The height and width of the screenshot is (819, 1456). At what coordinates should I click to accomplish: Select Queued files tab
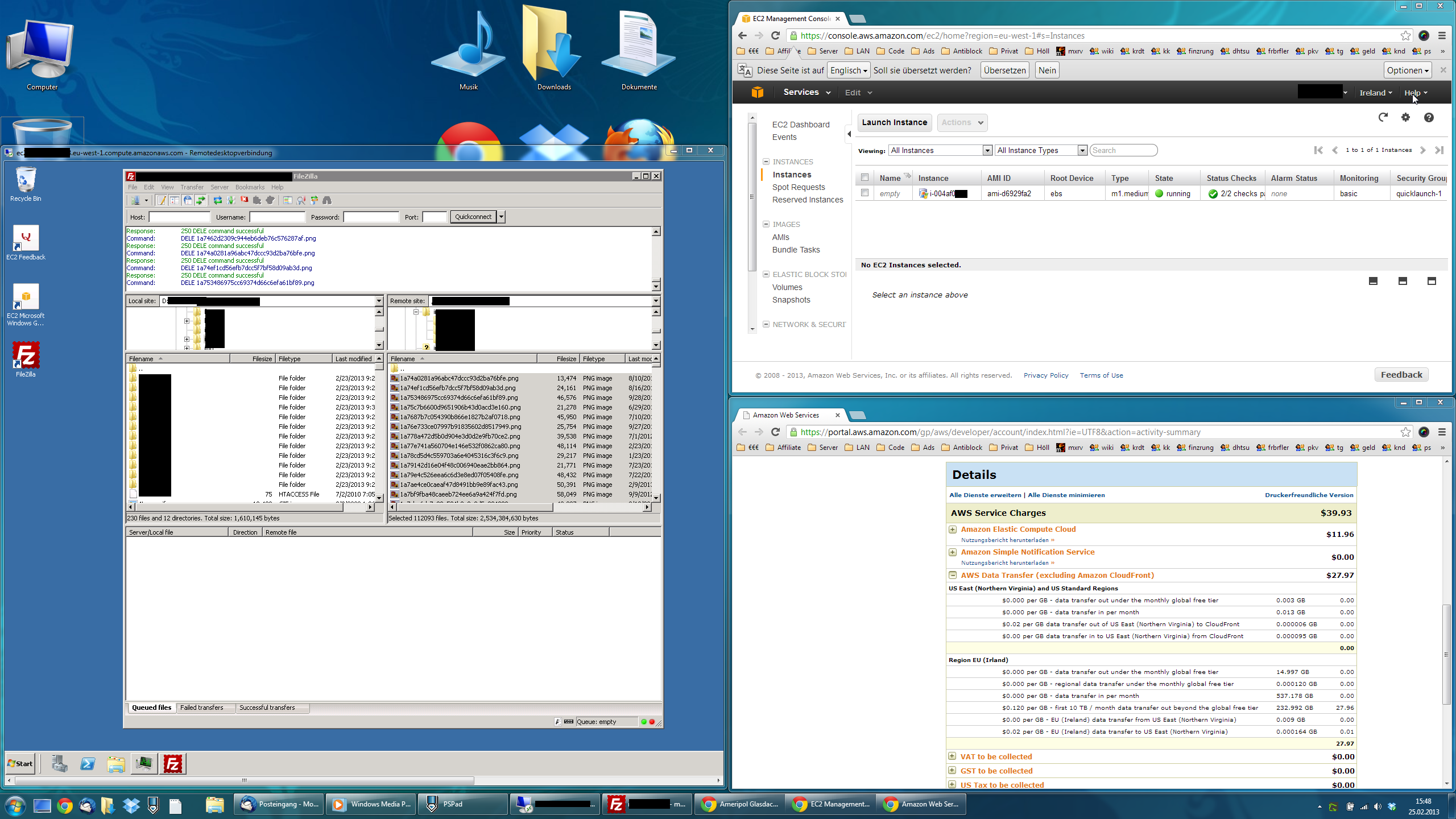pos(151,708)
